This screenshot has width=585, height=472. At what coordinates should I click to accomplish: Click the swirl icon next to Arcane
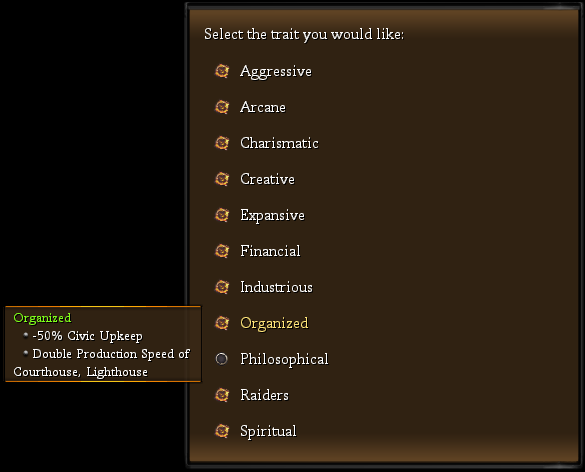click(x=222, y=107)
